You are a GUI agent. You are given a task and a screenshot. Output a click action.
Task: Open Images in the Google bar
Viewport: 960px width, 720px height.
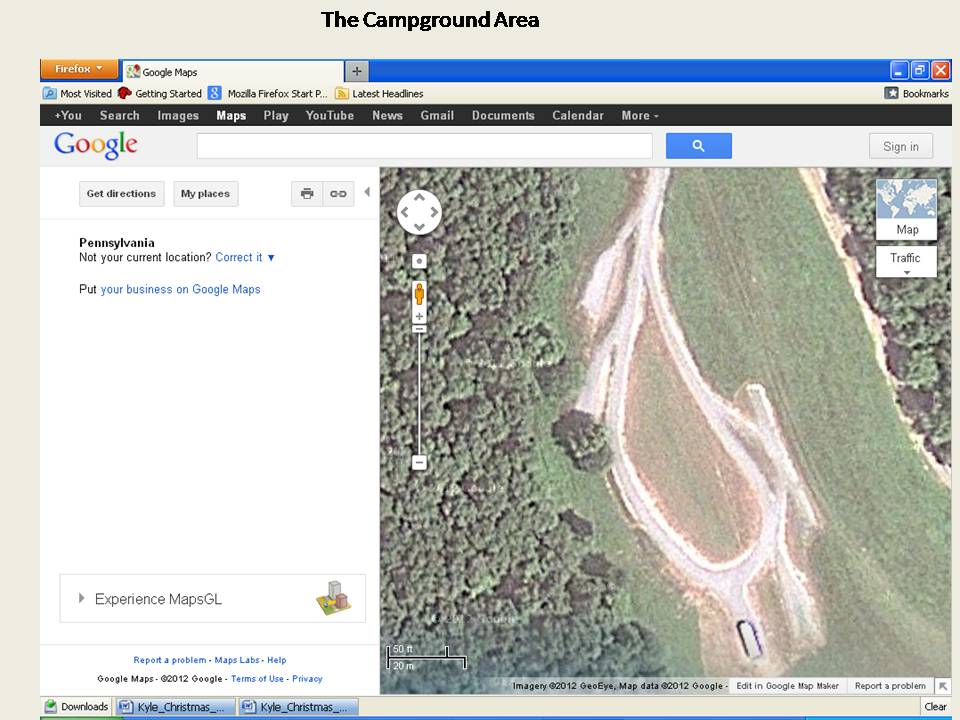click(178, 116)
